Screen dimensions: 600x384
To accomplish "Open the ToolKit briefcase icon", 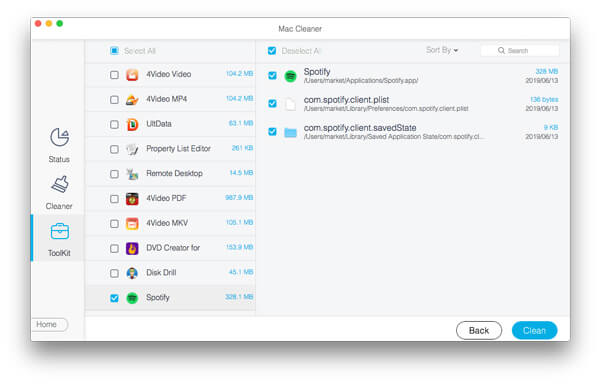I will 60,231.
